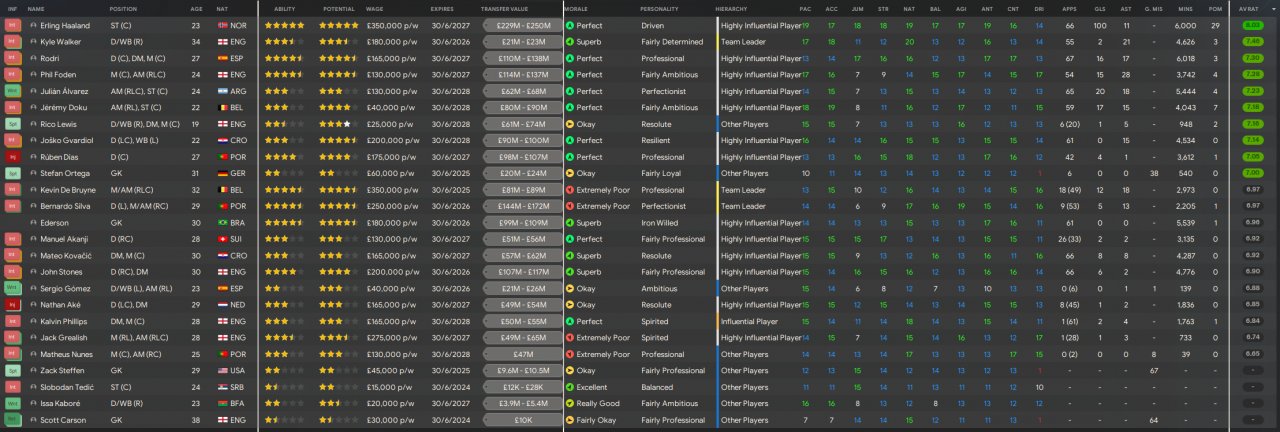Click Jérémy Doku's potential star rating
The width and height of the screenshot is (1280, 432).
[x=340, y=107]
